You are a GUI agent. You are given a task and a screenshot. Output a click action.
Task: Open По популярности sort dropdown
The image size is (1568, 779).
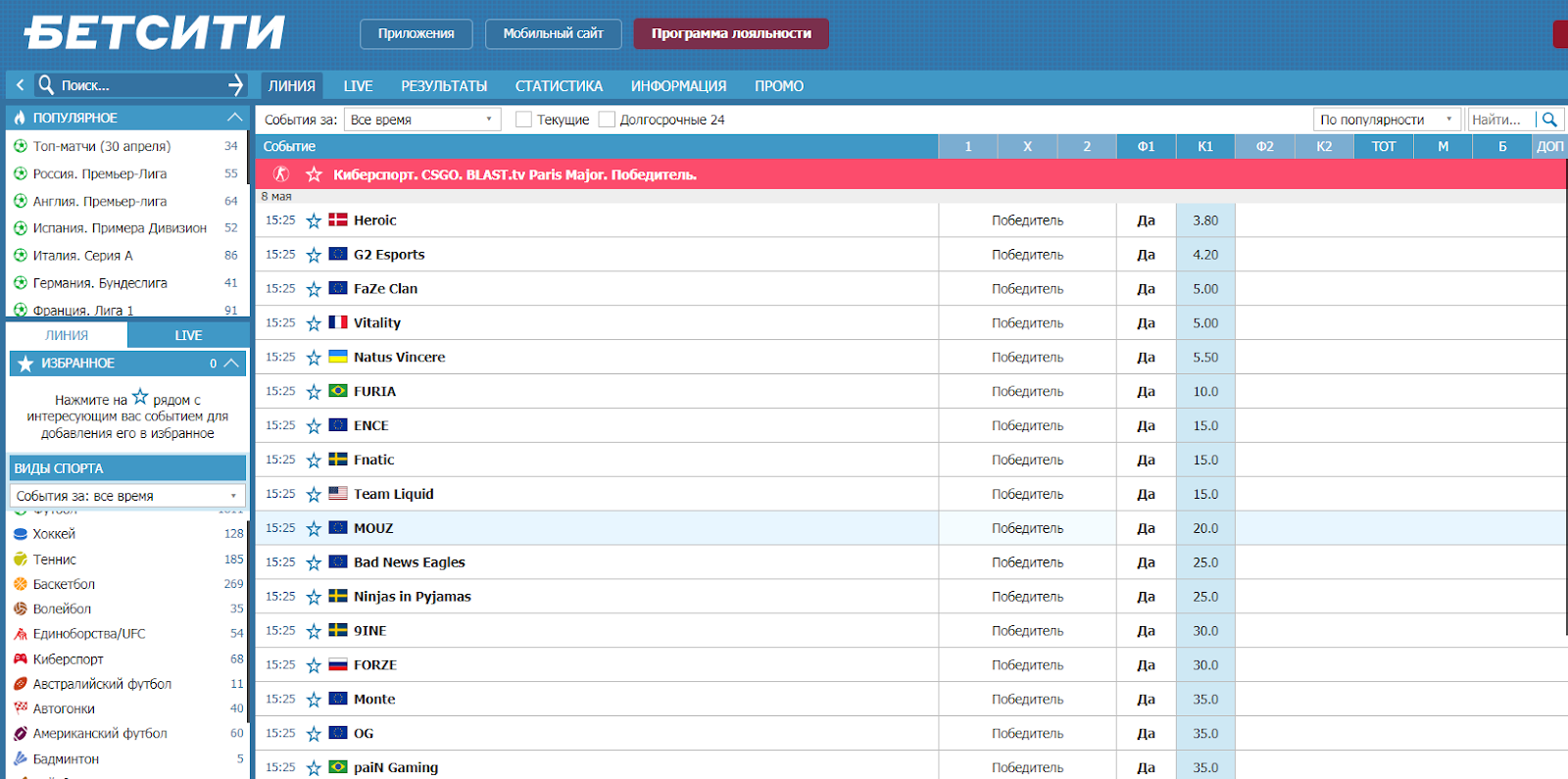(x=1387, y=120)
